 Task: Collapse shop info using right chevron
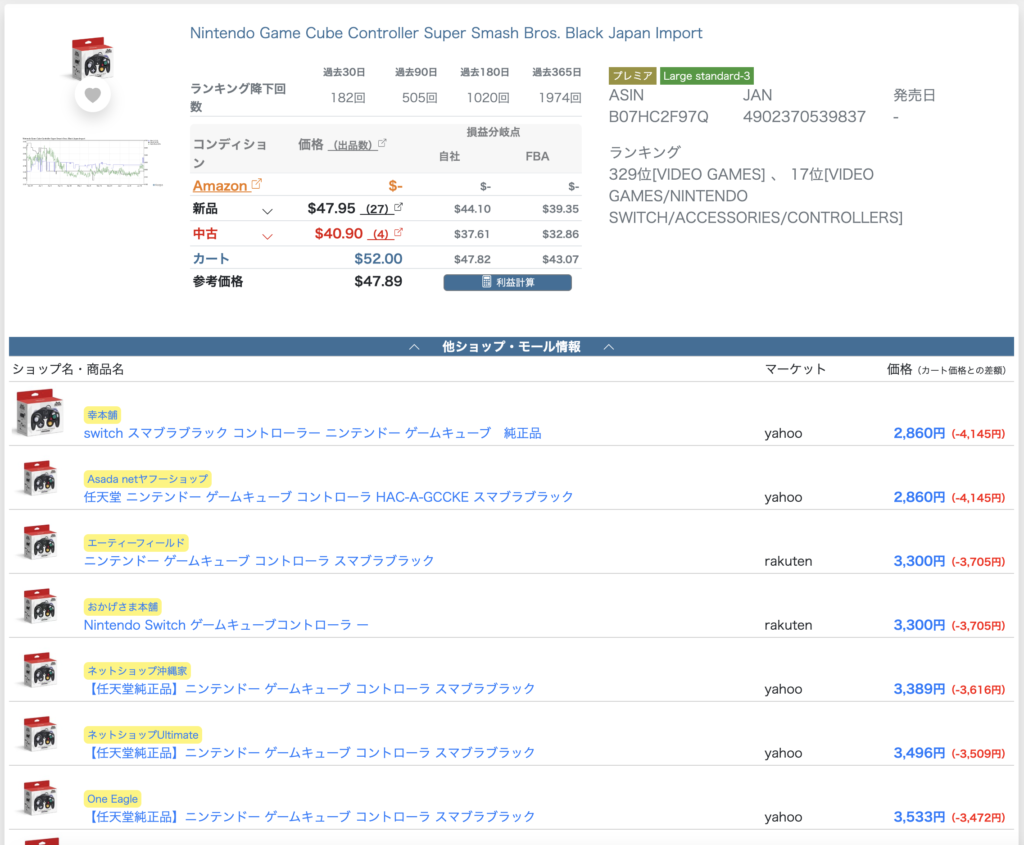tap(609, 347)
